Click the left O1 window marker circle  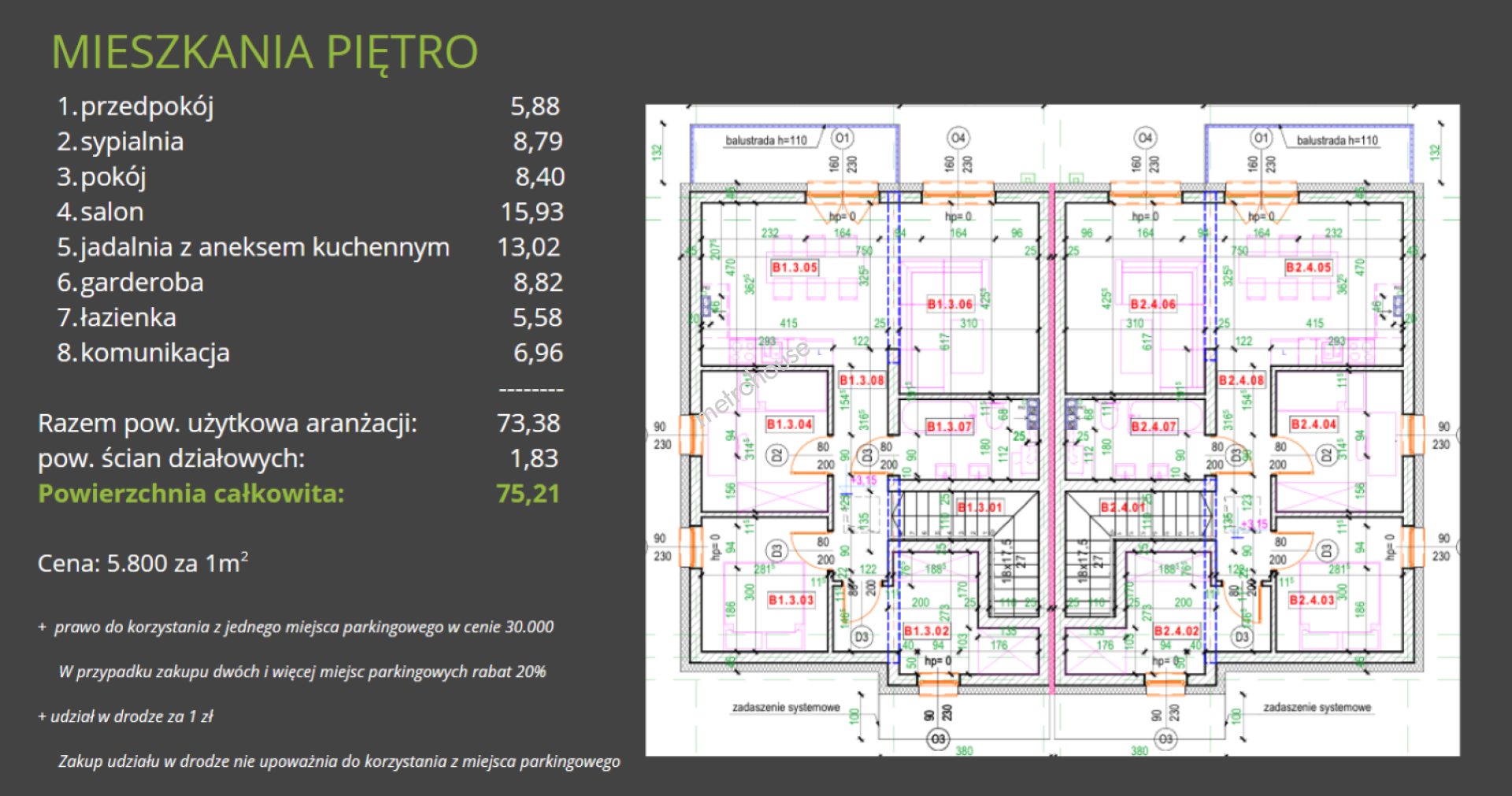(x=842, y=139)
